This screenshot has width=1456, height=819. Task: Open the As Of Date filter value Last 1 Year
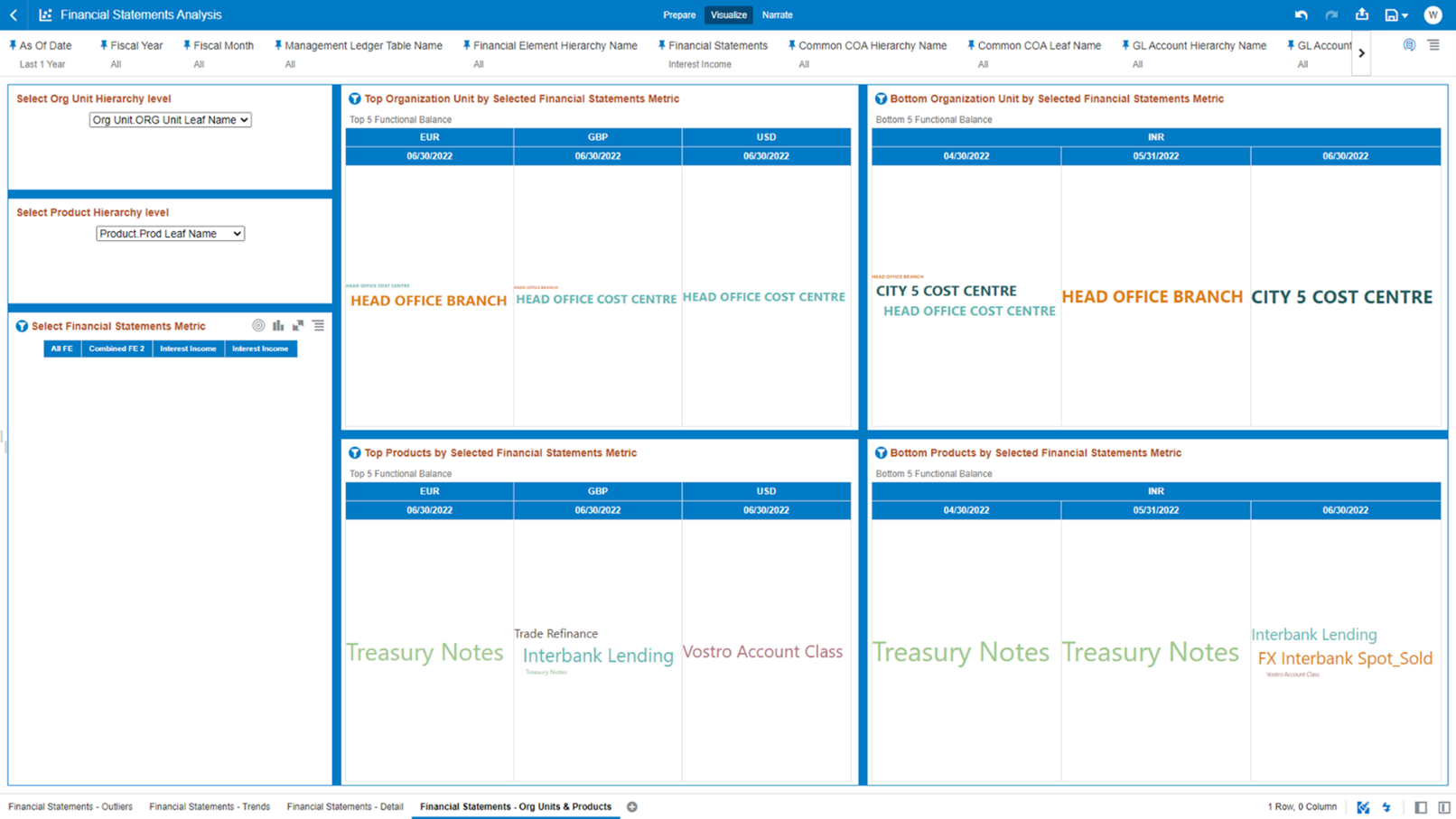click(x=42, y=64)
